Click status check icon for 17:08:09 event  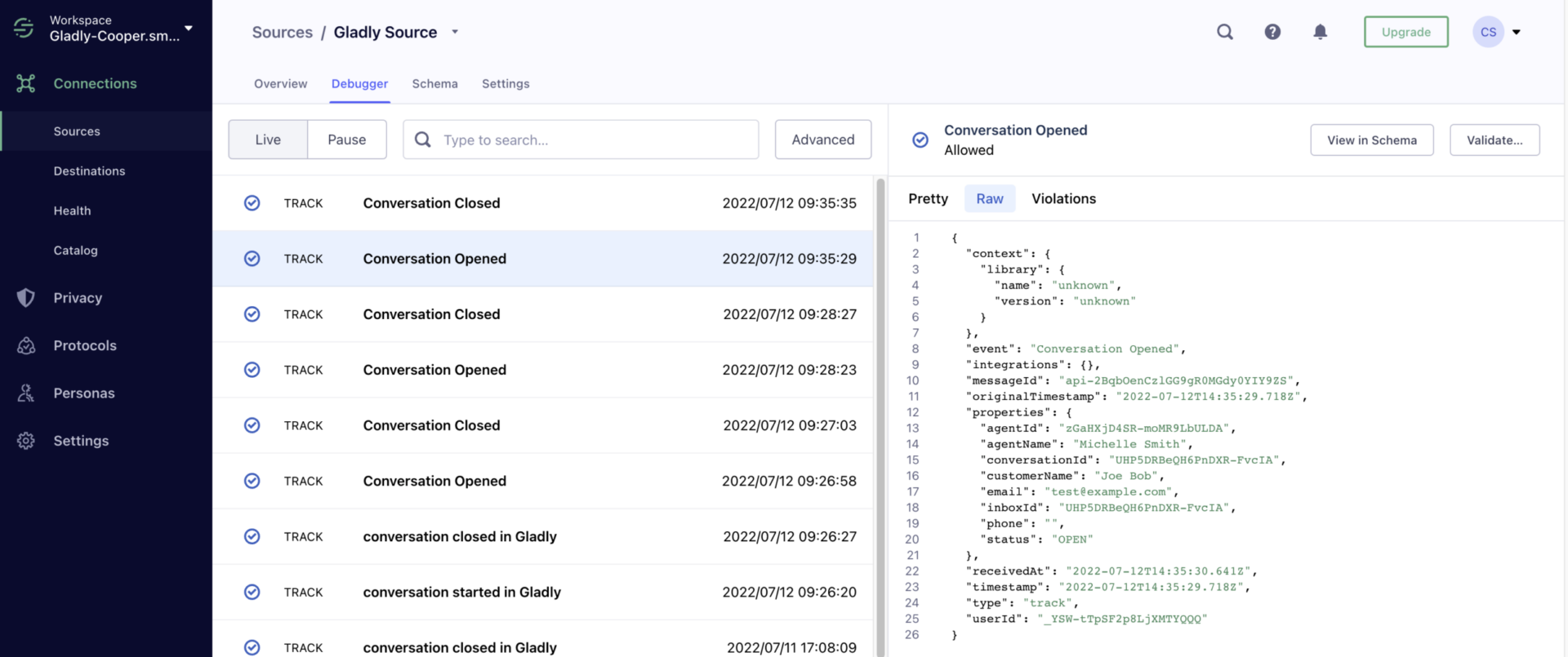[252, 647]
